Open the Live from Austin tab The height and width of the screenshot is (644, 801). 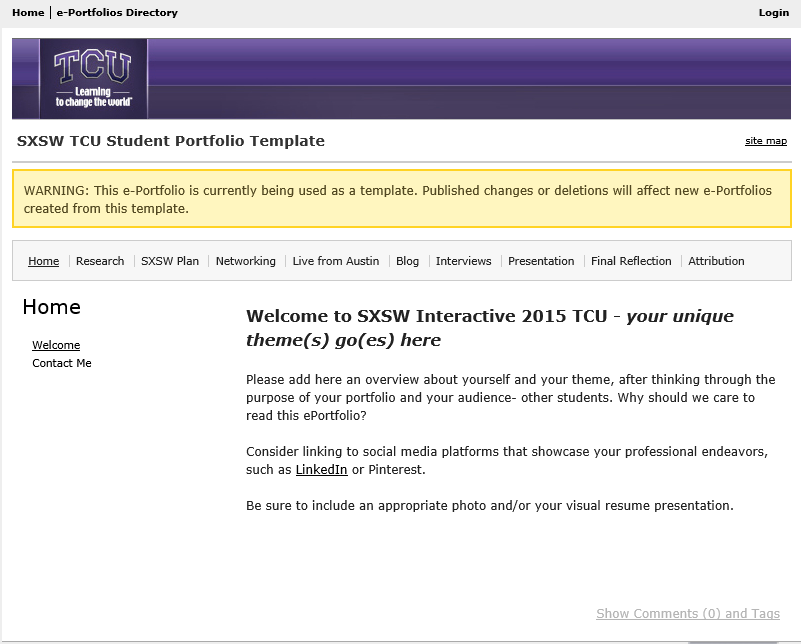pyautogui.click(x=336, y=261)
